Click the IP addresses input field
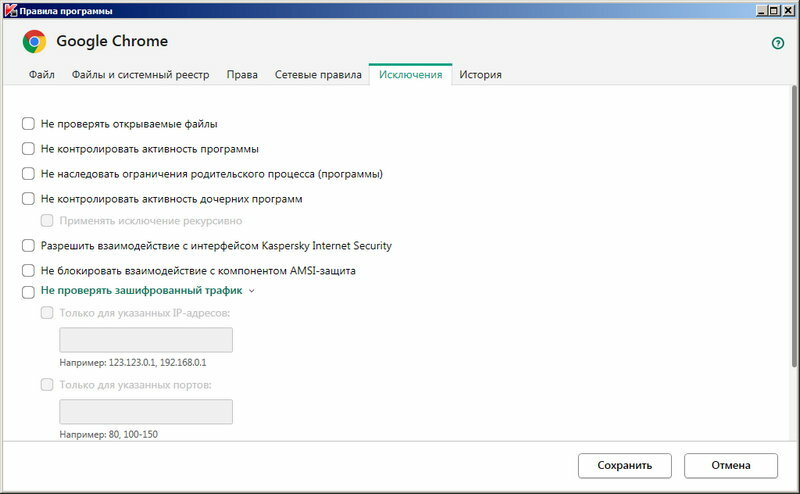Image resolution: width=800 pixels, height=494 pixels. 146,340
